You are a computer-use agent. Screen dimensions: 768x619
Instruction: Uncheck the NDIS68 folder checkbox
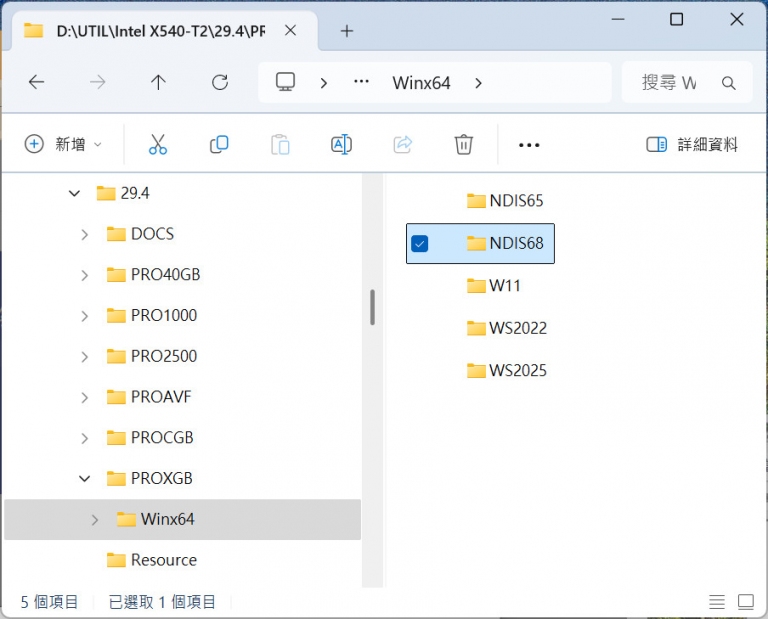[x=420, y=243]
